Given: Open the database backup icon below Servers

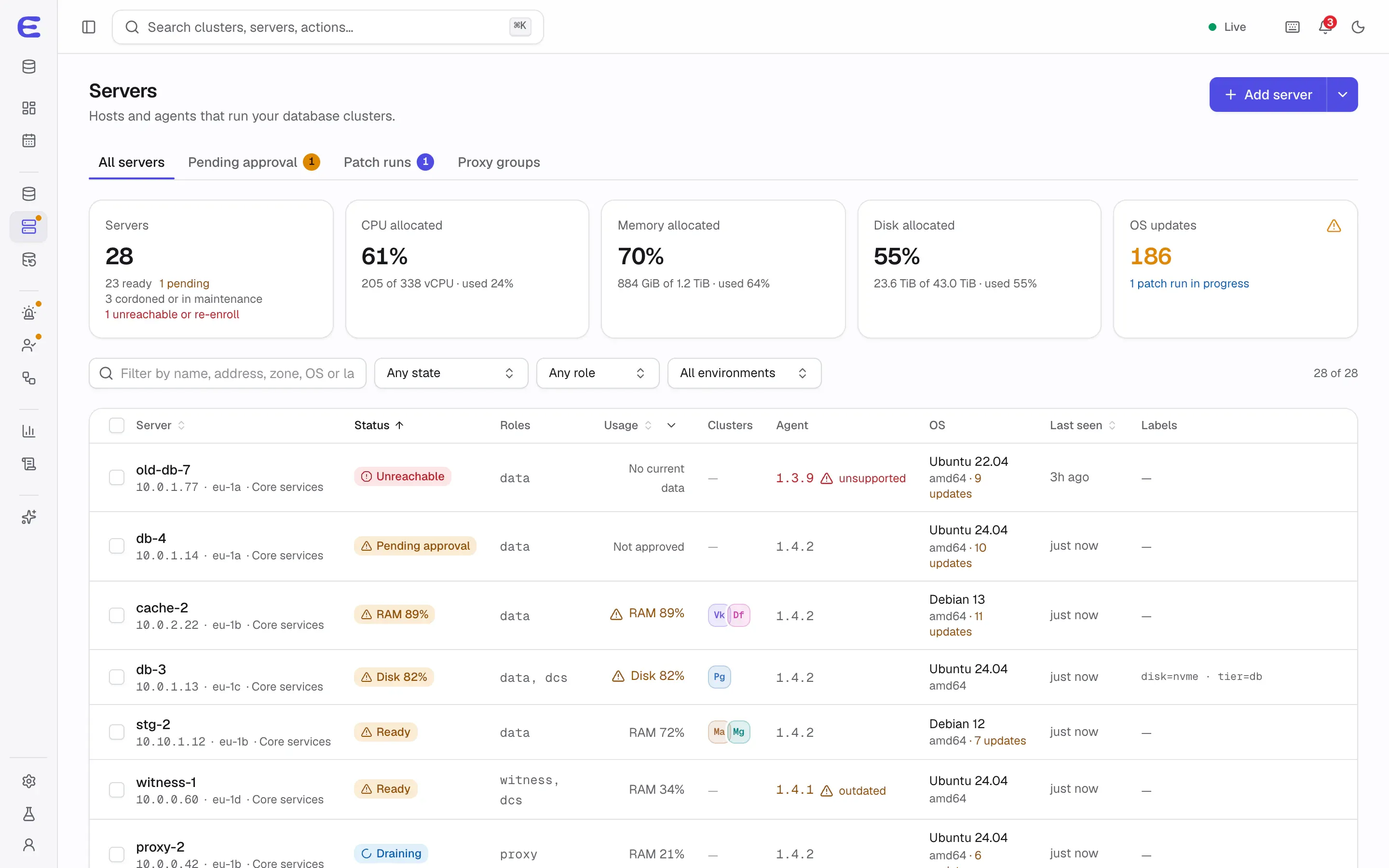Looking at the screenshot, I should click(x=29, y=260).
